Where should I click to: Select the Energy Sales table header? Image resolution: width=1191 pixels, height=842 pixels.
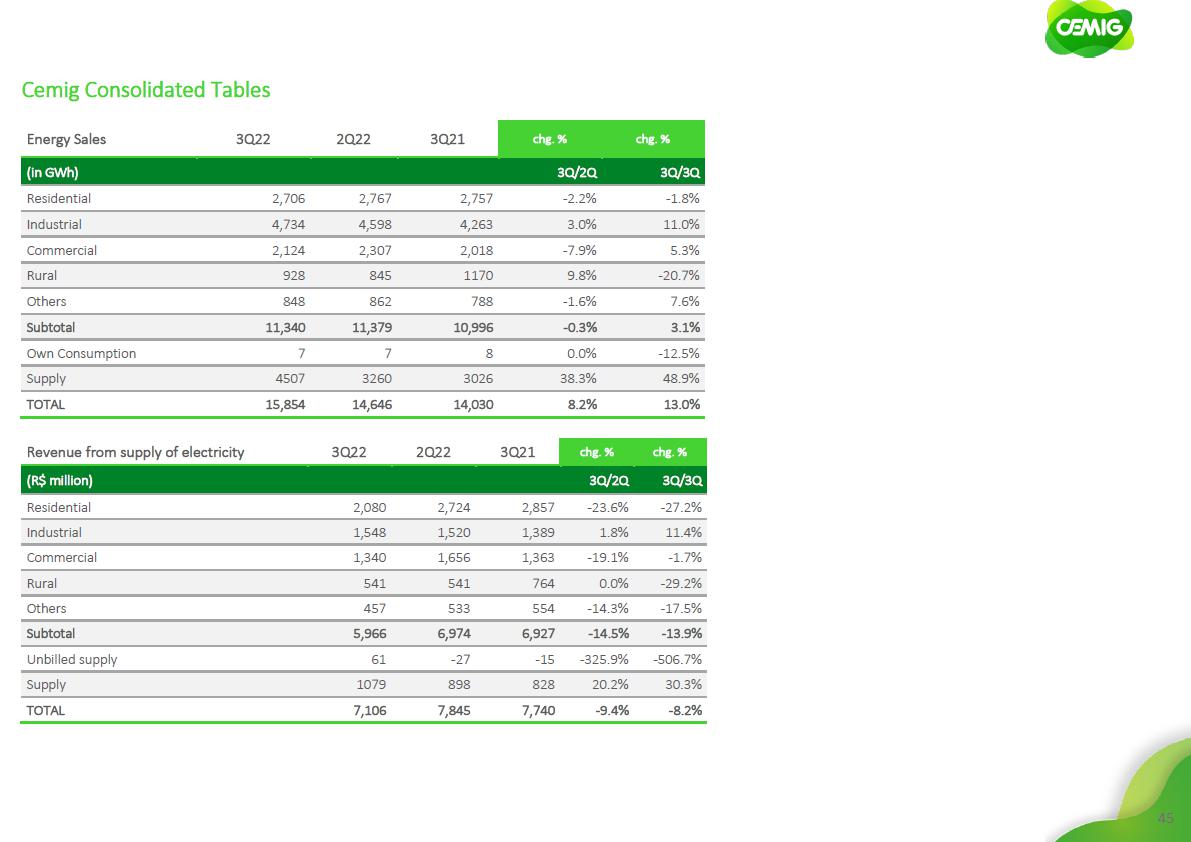pos(66,139)
